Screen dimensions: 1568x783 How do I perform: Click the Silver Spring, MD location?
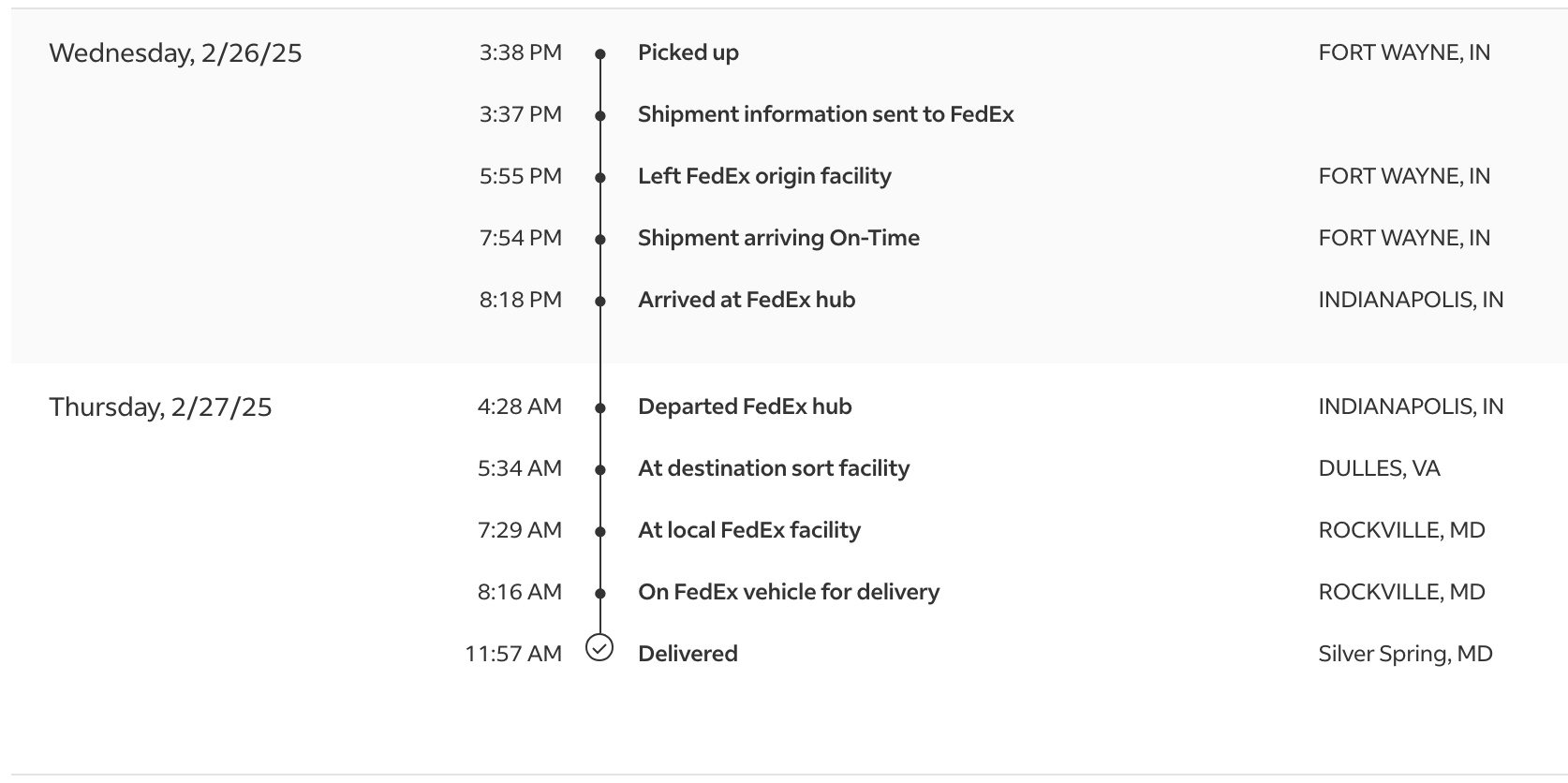[x=1405, y=654]
